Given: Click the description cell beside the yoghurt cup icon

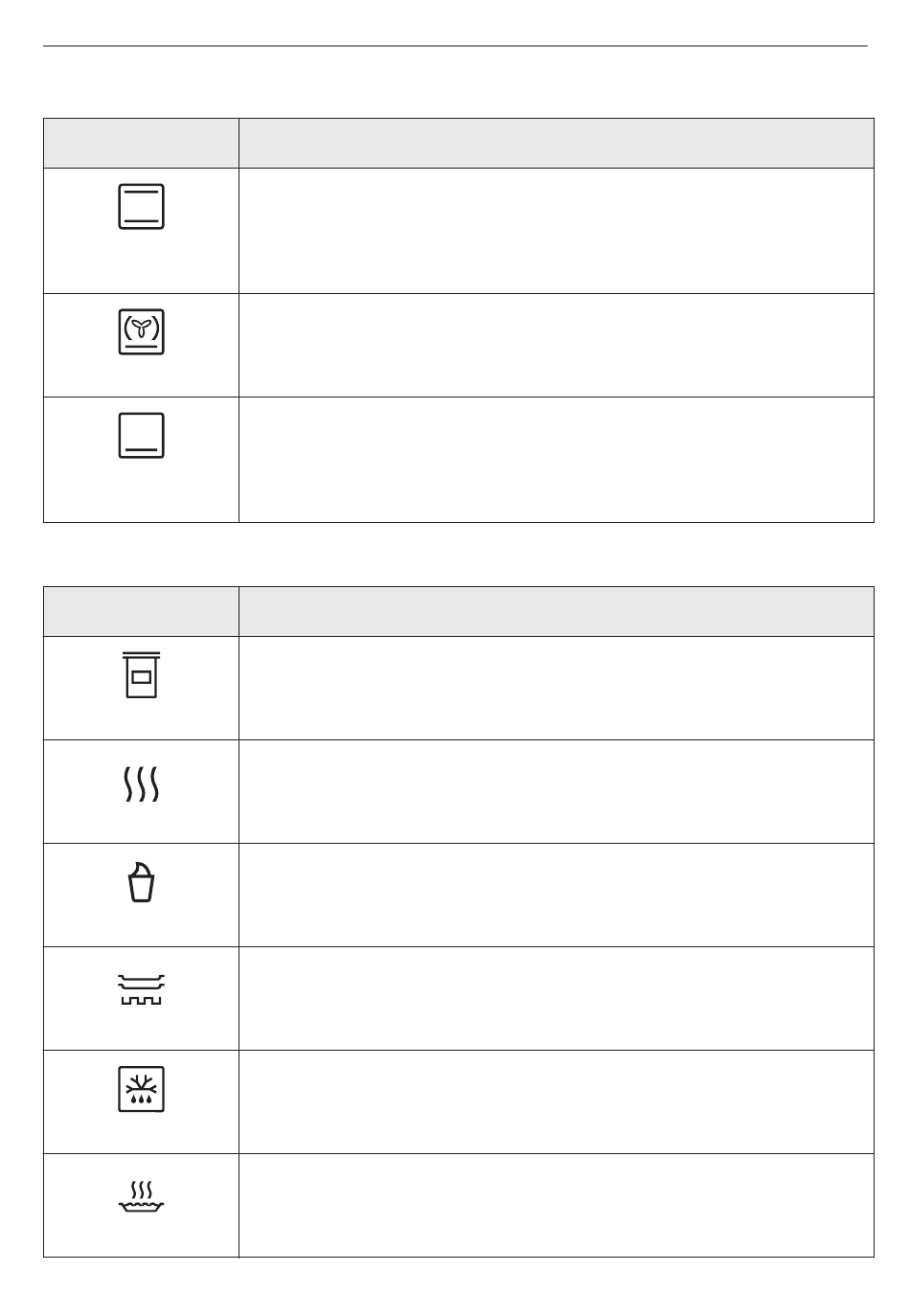Looking at the screenshot, I should [x=556, y=895].
